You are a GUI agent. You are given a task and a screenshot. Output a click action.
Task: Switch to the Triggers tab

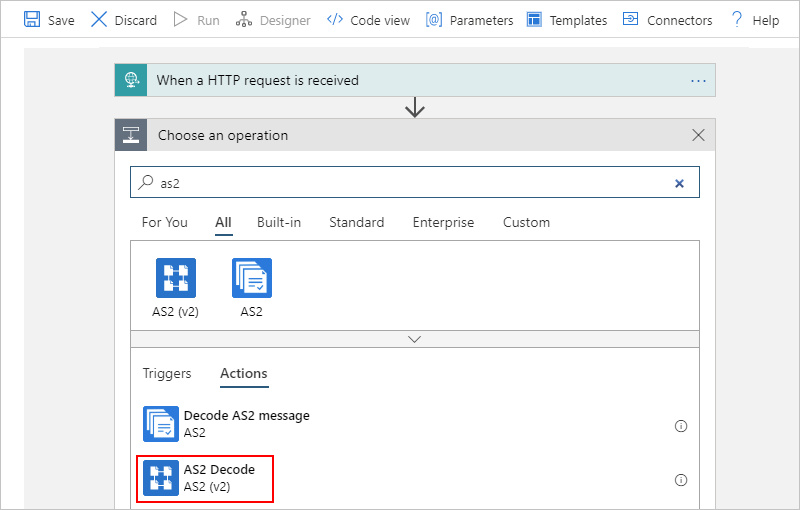coord(167,373)
